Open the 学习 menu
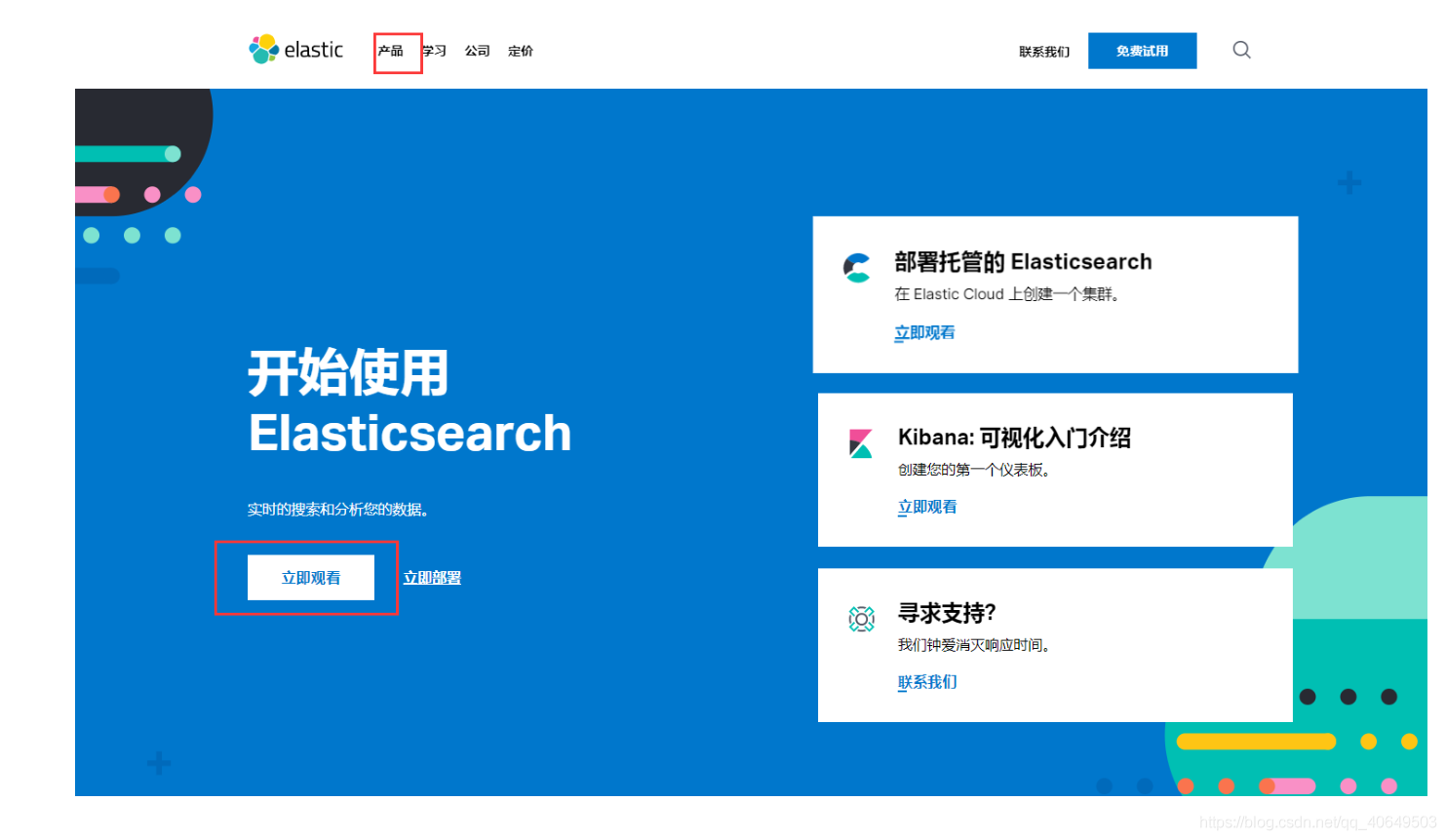The image size is (1446, 840). tap(434, 51)
